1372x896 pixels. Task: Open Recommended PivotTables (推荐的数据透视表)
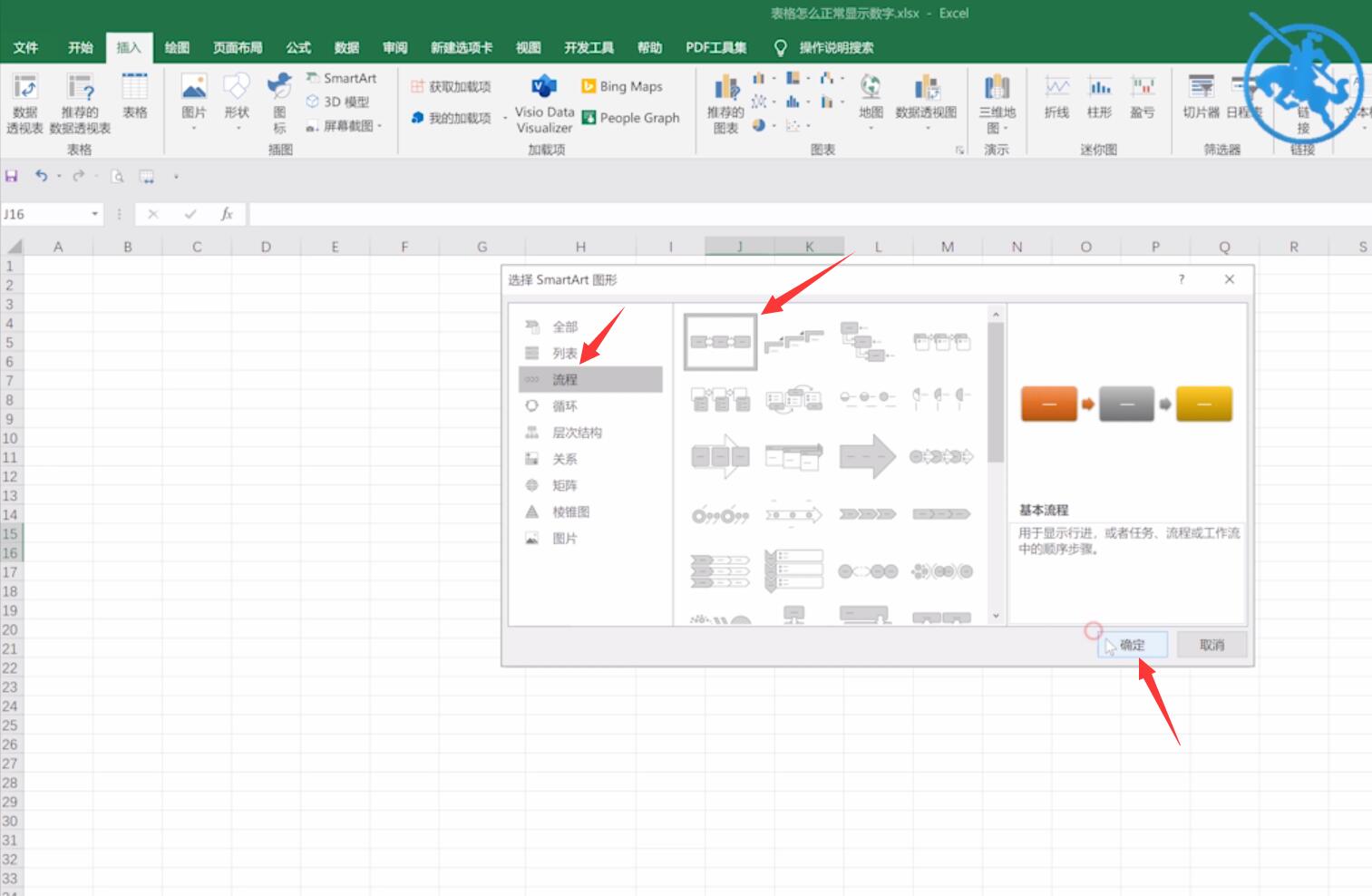(x=80, y=103)
